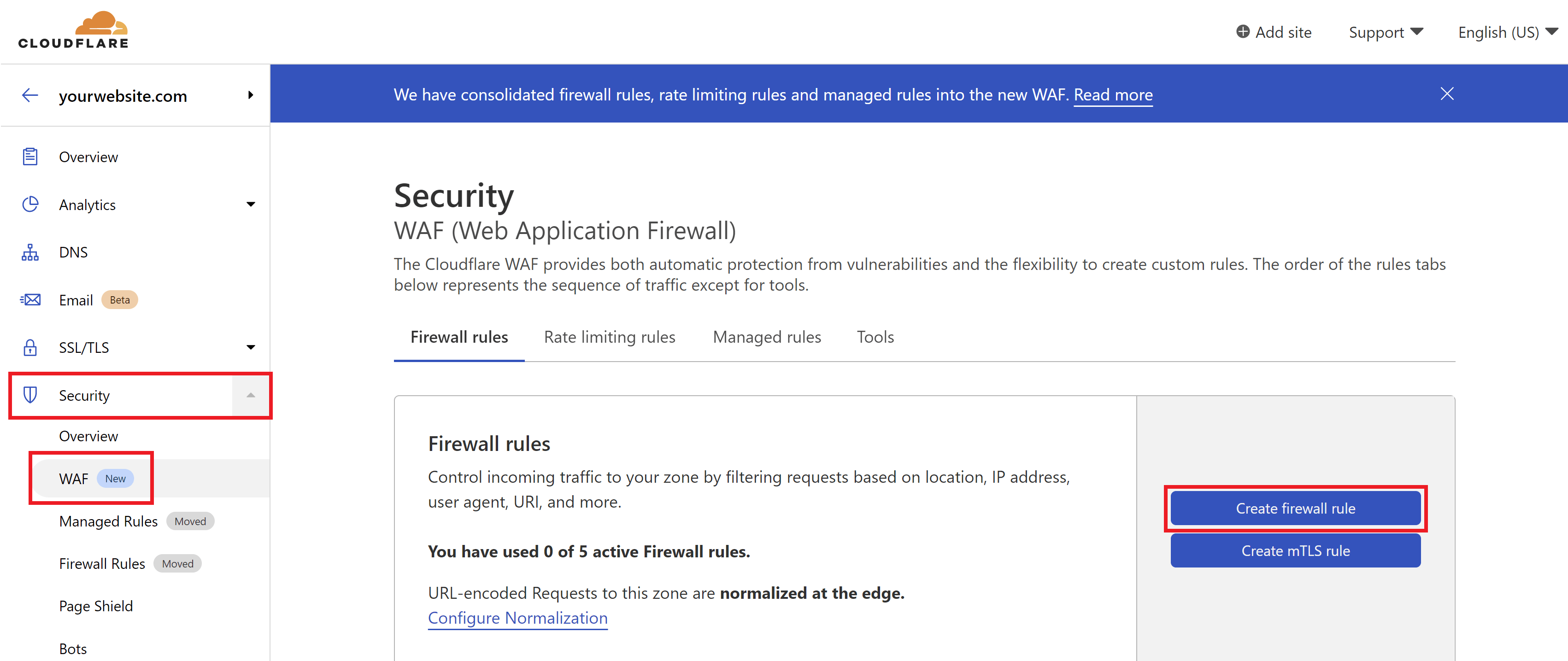Dismiss the WAF consolidation banner

coord(1446,93)
